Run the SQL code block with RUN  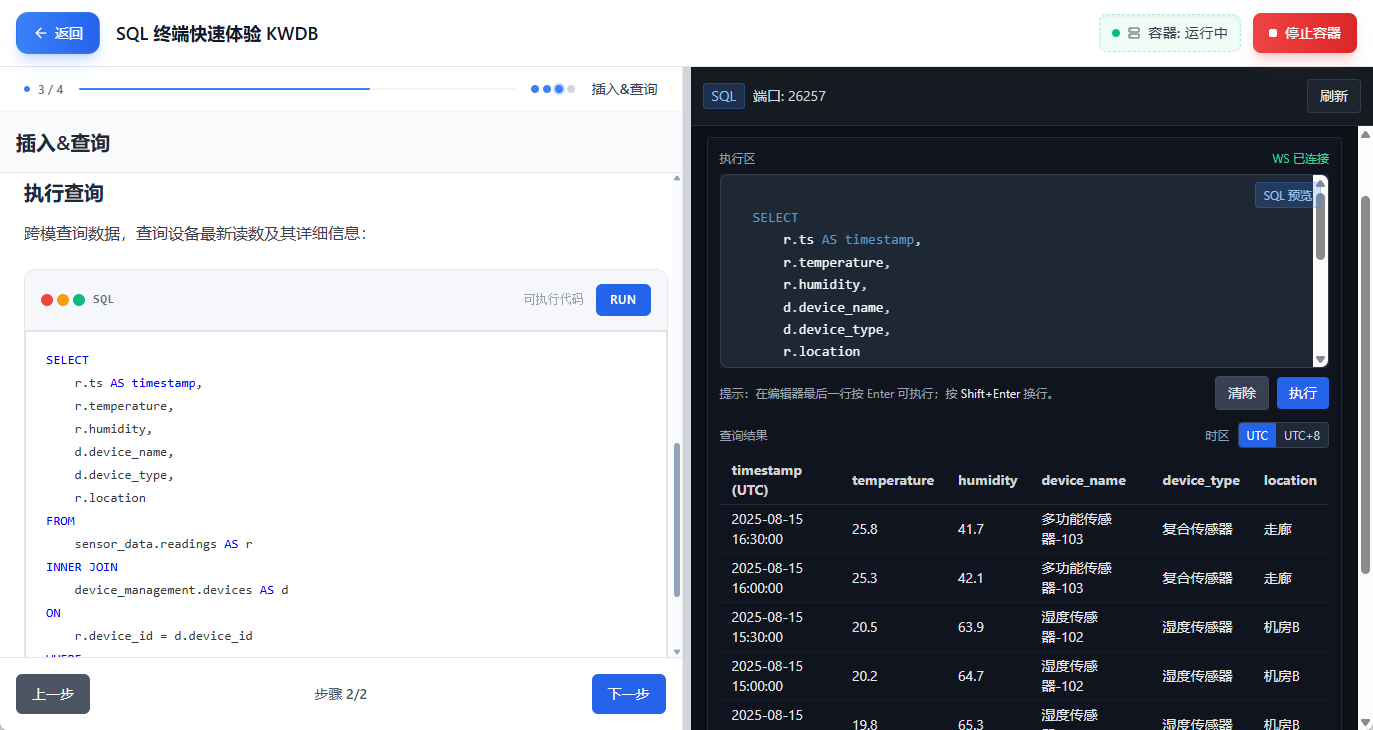click(623, 300)
